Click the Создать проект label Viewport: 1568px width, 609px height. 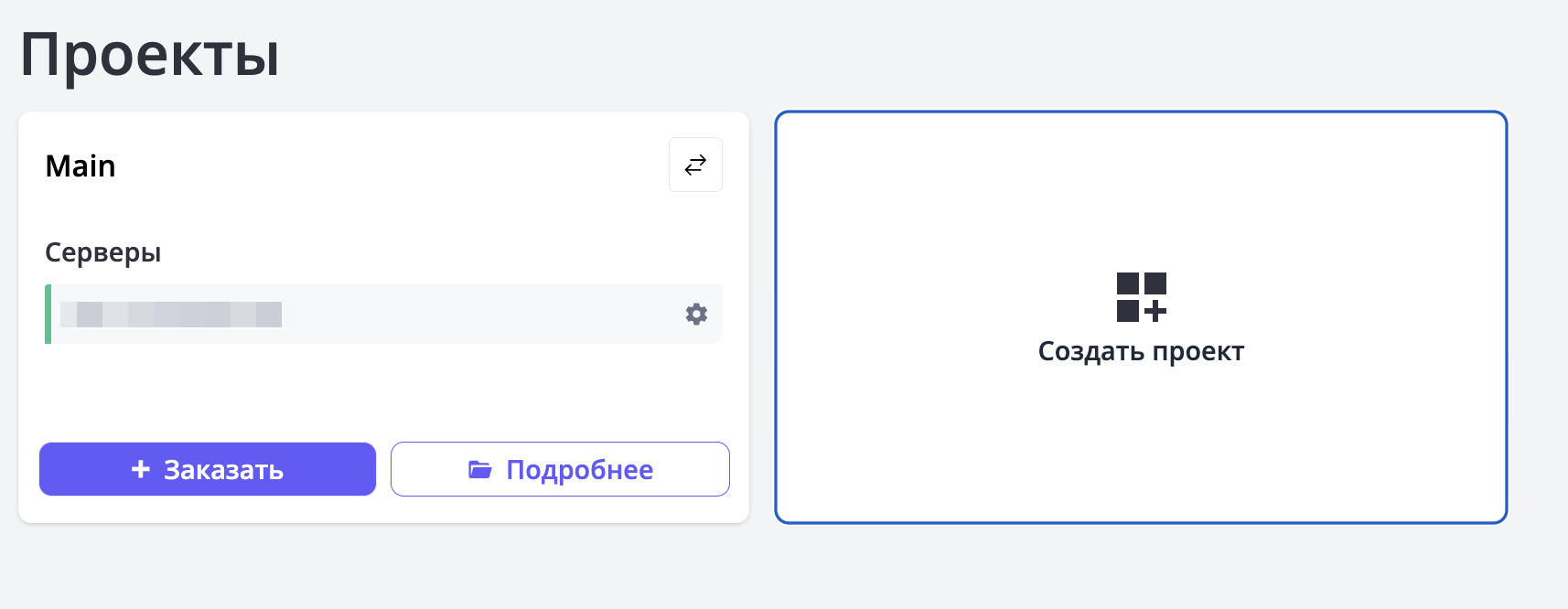point(1141,351)
